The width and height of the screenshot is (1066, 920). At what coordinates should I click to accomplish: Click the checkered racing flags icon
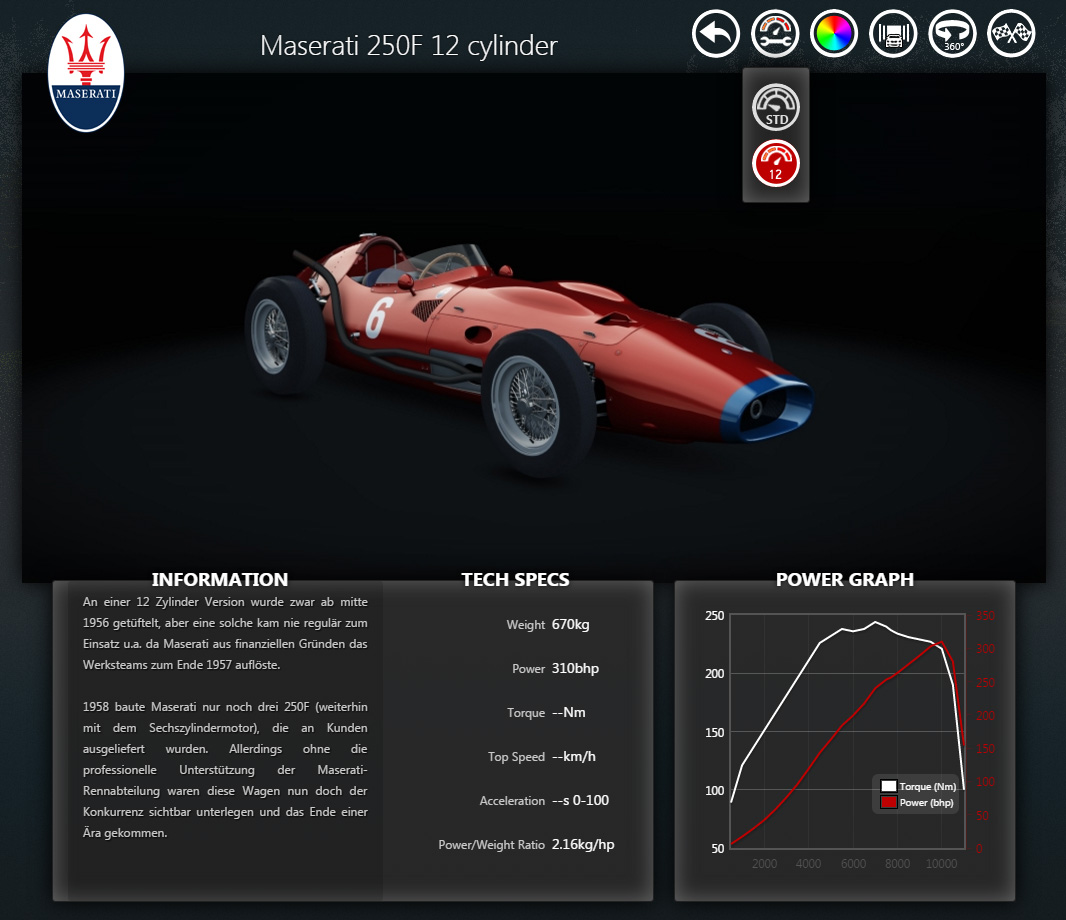point(1012,33)
